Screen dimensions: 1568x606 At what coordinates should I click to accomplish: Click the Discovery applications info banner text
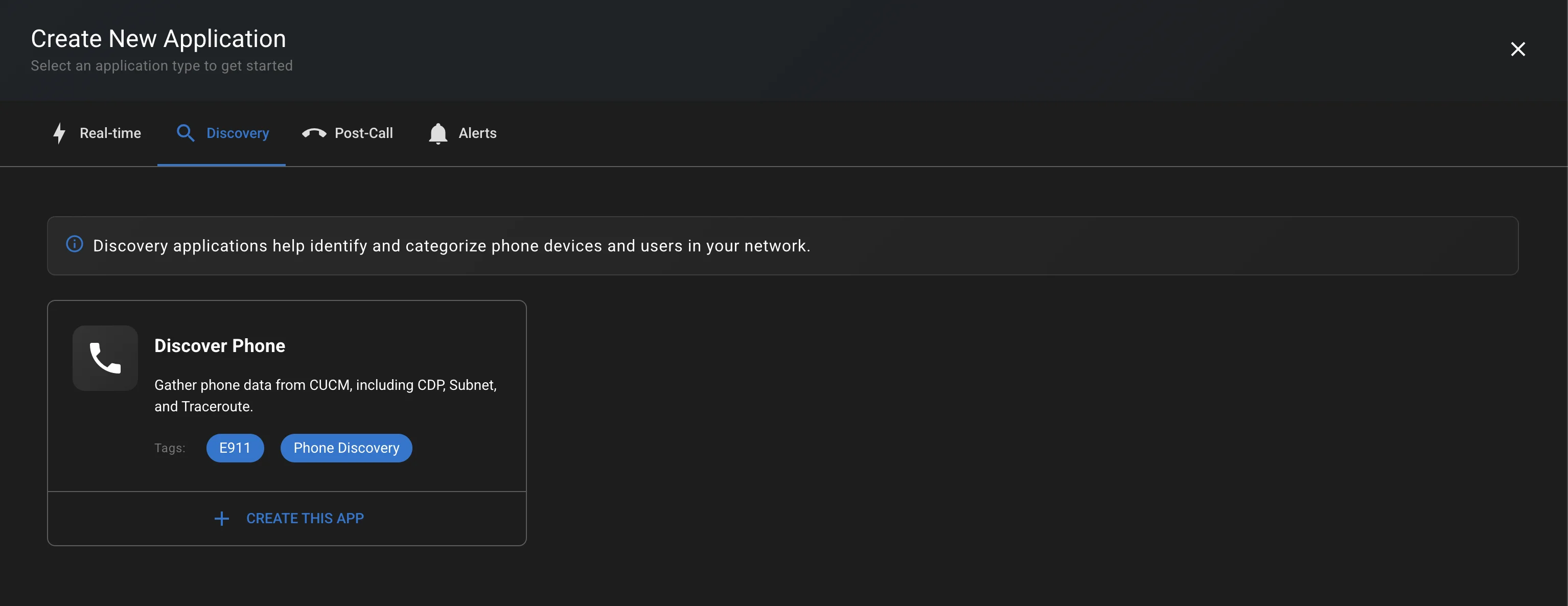coord(452,246)
